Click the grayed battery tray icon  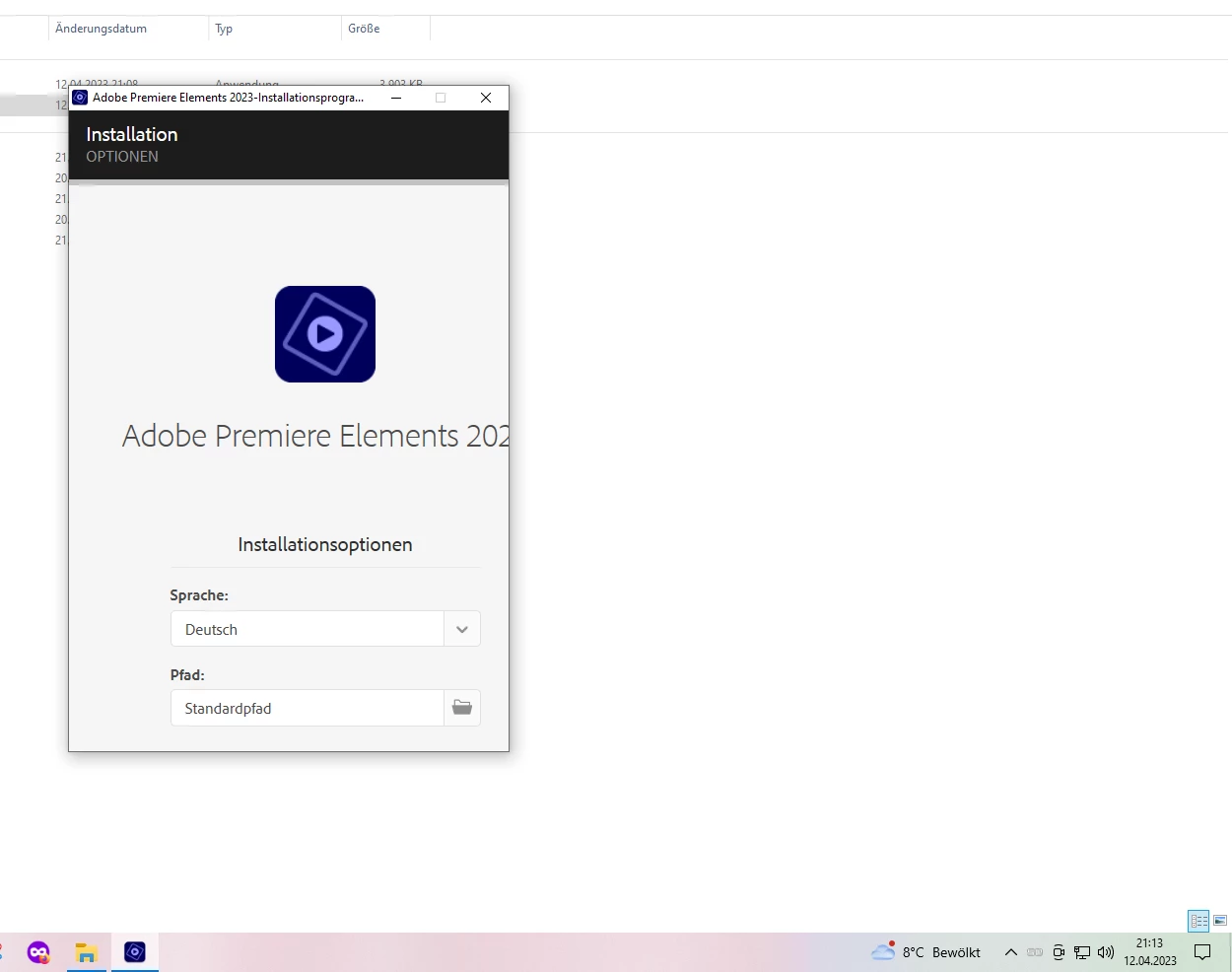click(1035, 952)
